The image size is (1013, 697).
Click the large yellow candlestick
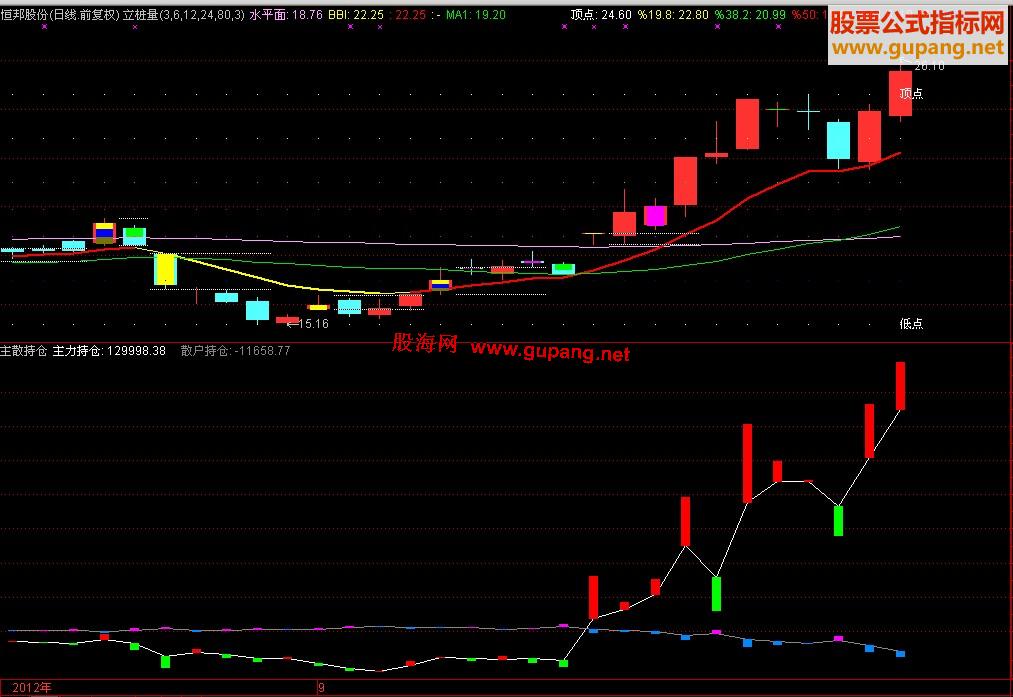pyautogui.click(x=165, y=269)
